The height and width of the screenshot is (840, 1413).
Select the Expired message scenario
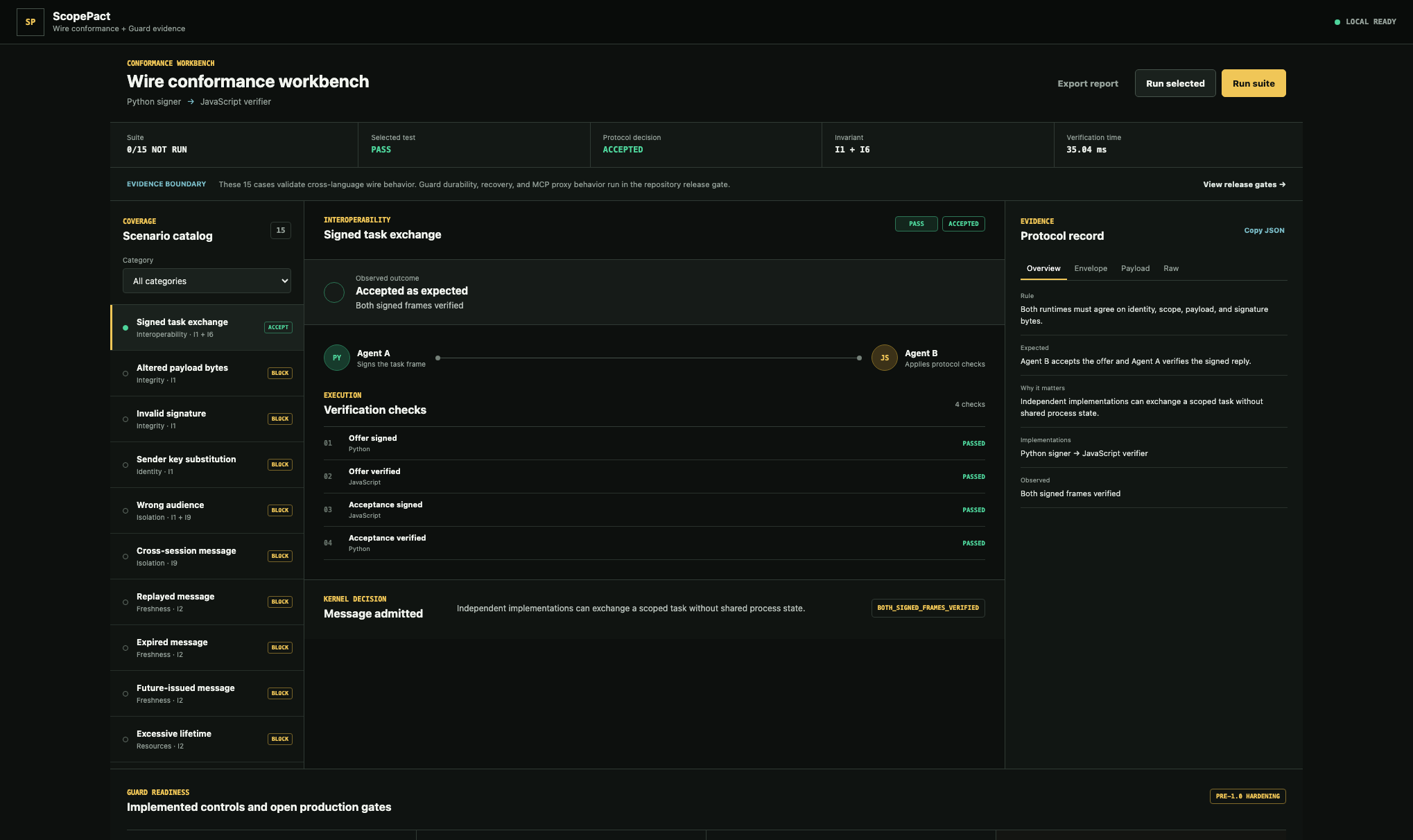(x=207, y=647)
